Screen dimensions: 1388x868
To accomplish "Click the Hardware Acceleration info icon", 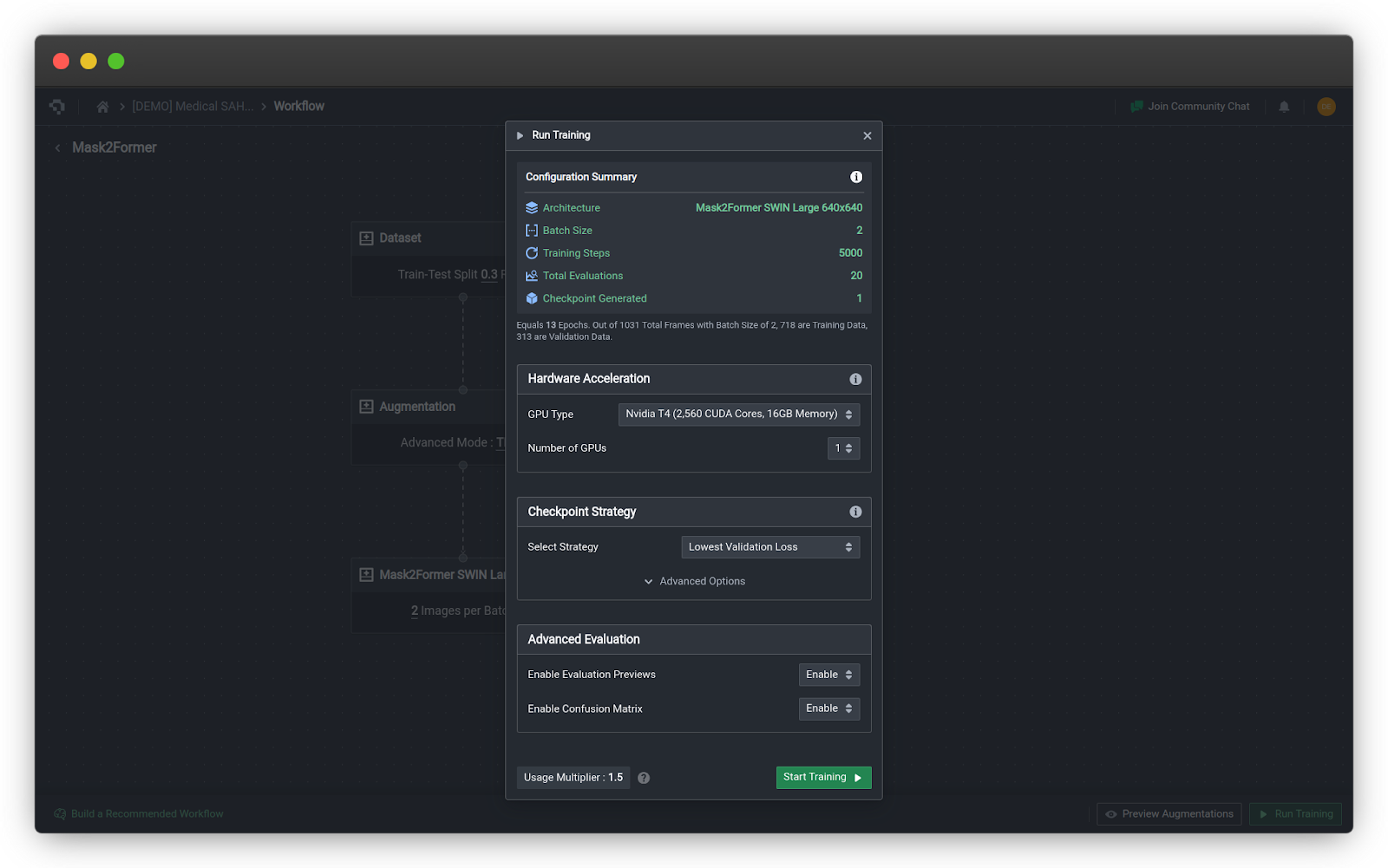I will 855,379.
